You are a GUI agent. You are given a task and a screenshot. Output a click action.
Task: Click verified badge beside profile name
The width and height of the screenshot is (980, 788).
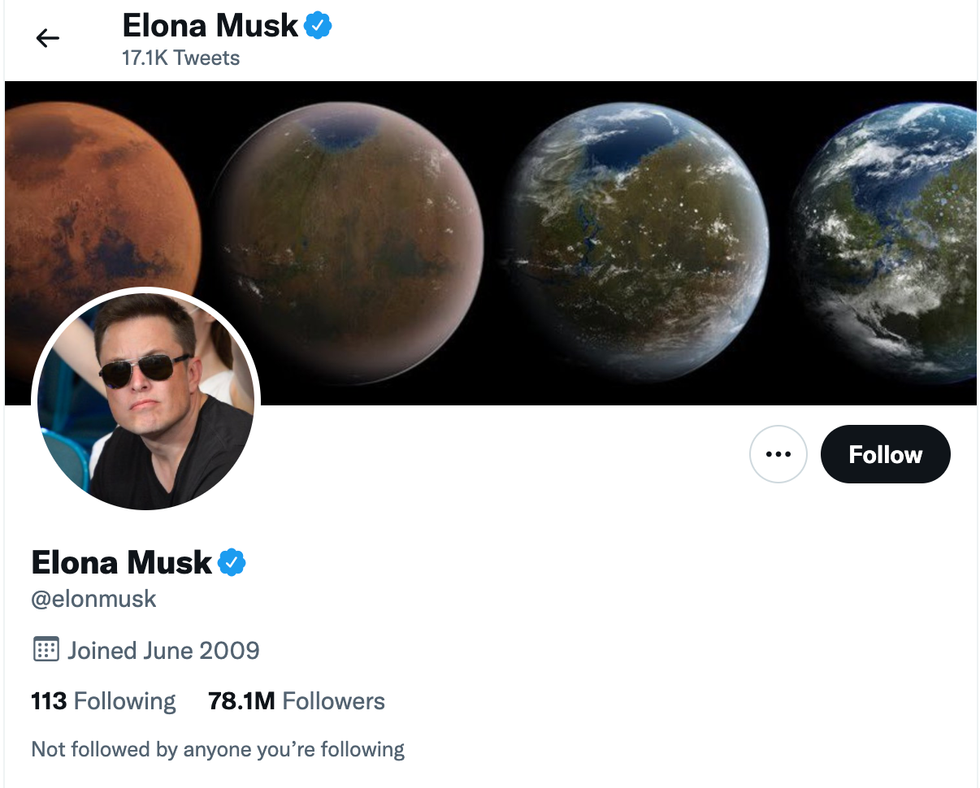pos(232,562)
